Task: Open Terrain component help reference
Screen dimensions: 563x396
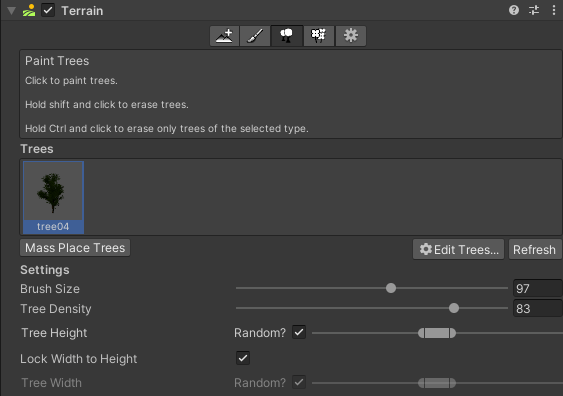Action: (514, 10)
